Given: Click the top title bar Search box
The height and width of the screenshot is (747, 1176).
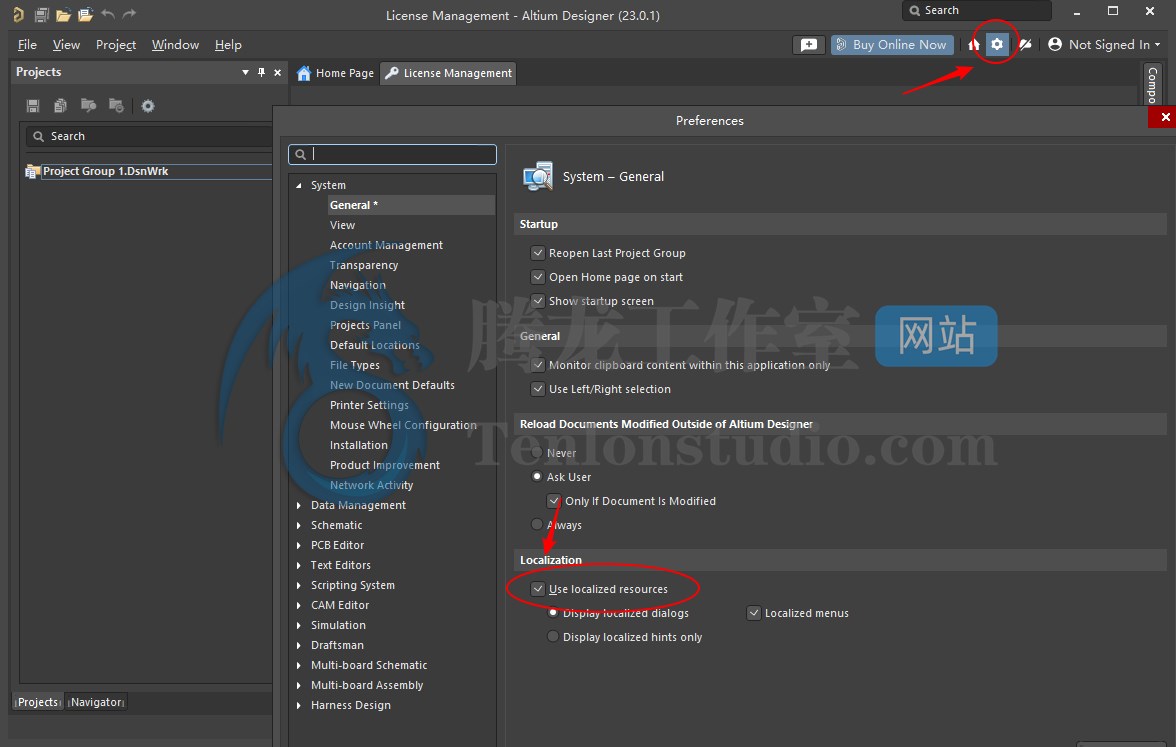Looking at the screenshot, I should coord(976,10).
